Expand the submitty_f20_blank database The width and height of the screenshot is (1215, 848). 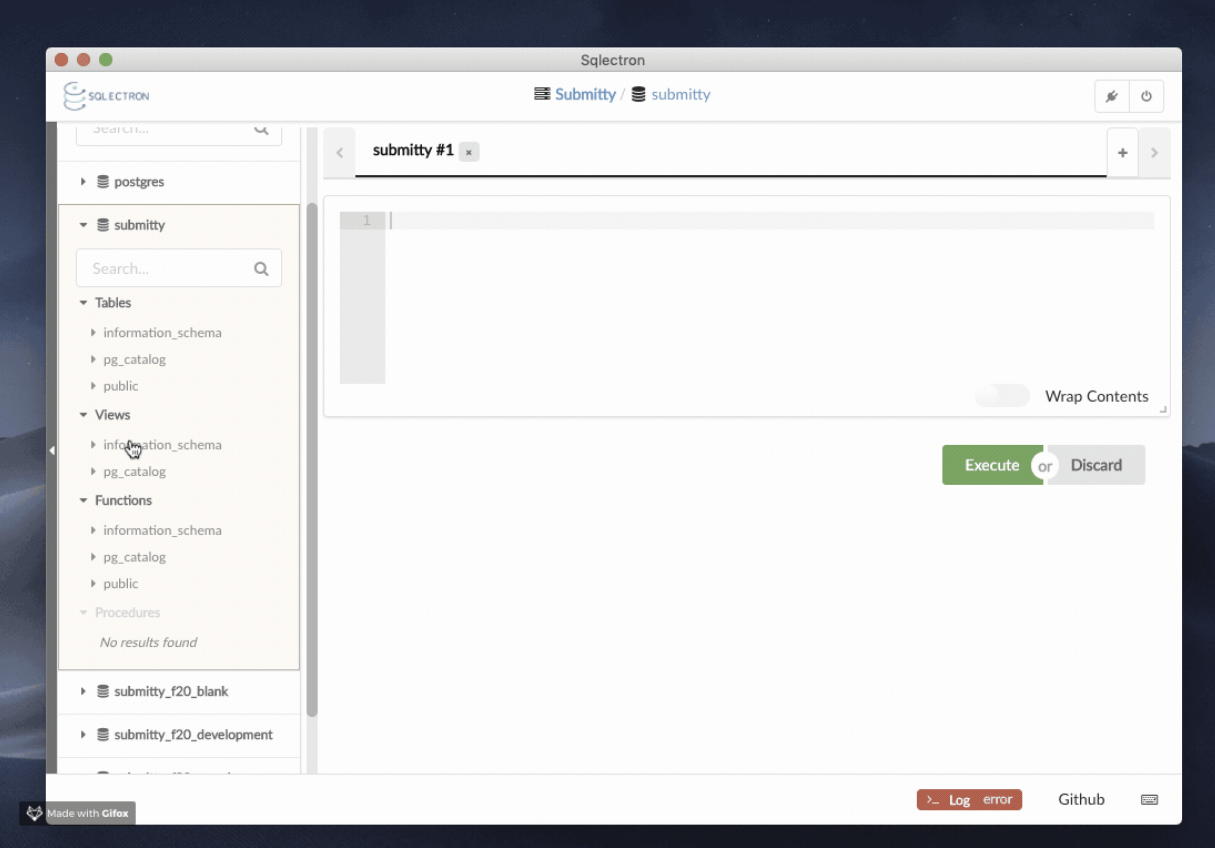click(84, 692)
